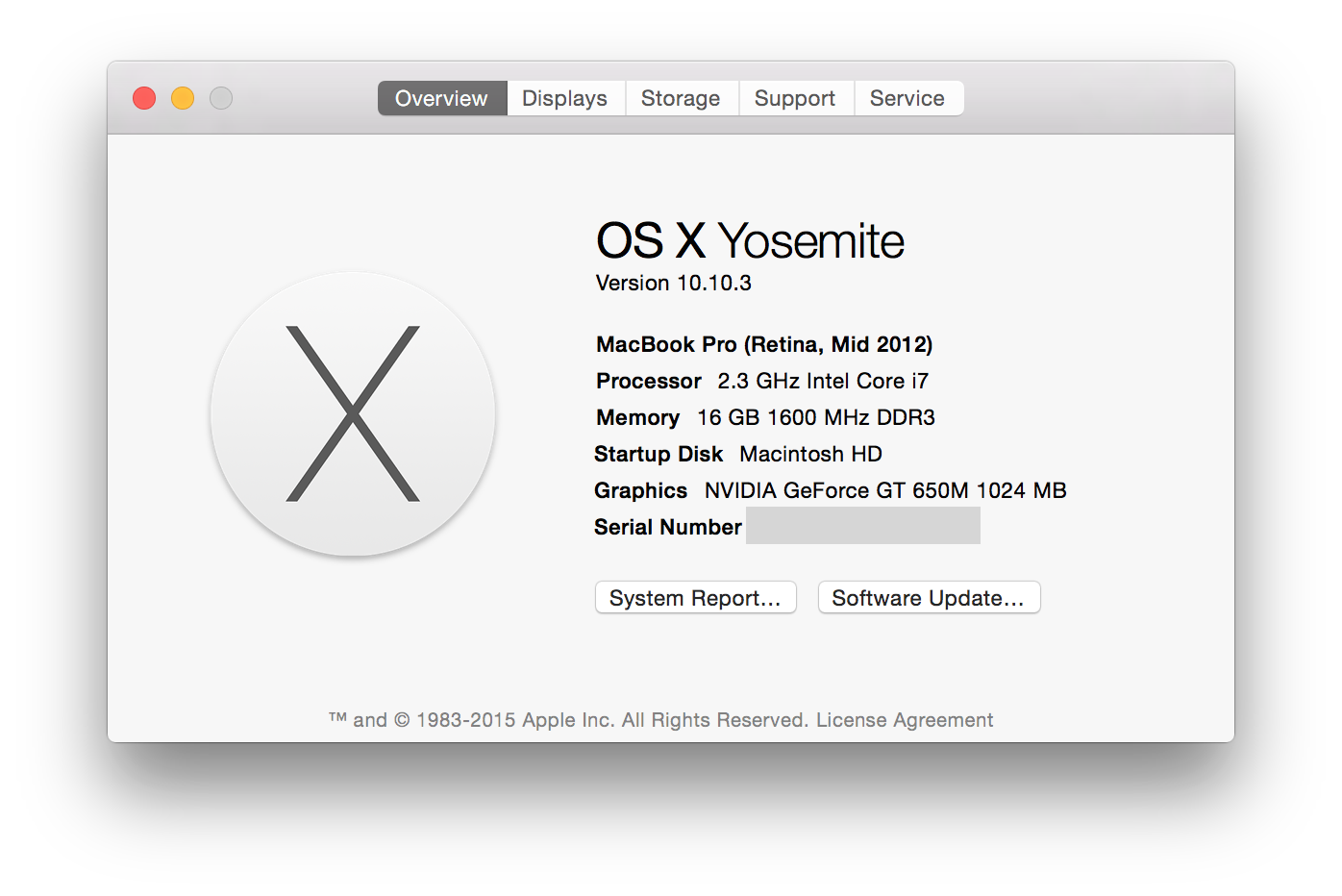Minimize window with the yellow button
This screenshot has height=896, width=1342.
click(x=183, y=98)
